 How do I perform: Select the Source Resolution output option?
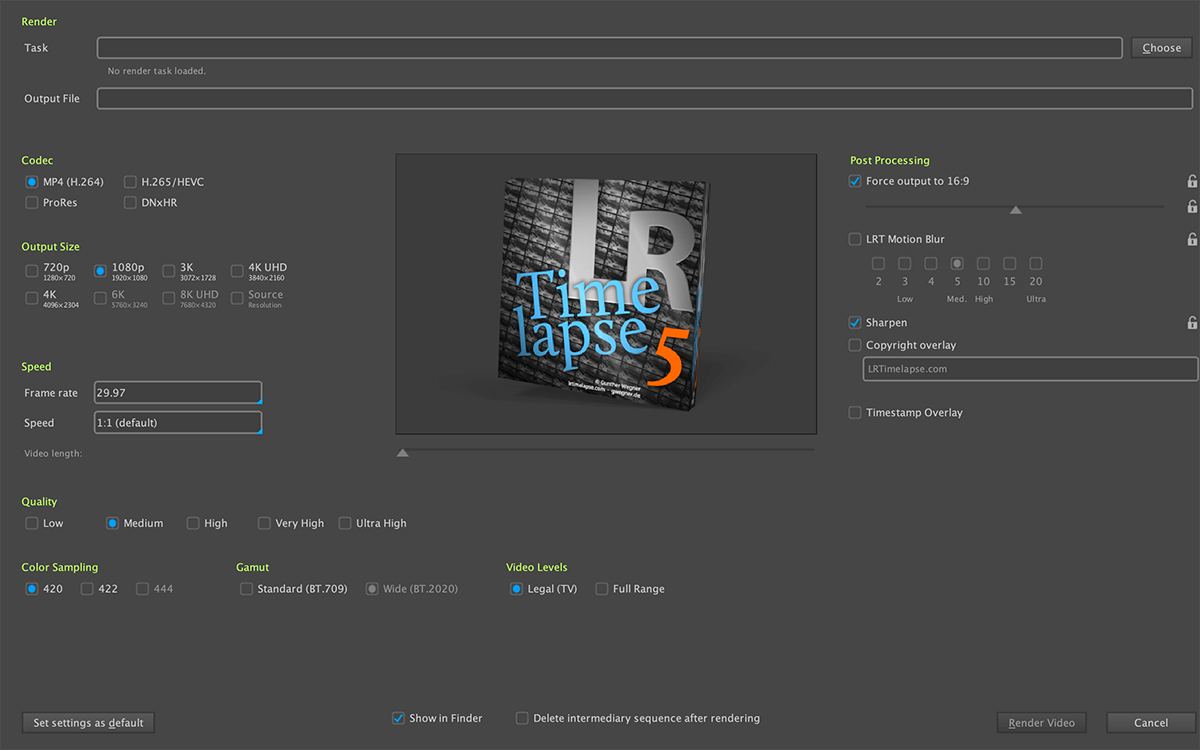coord(237,297)
